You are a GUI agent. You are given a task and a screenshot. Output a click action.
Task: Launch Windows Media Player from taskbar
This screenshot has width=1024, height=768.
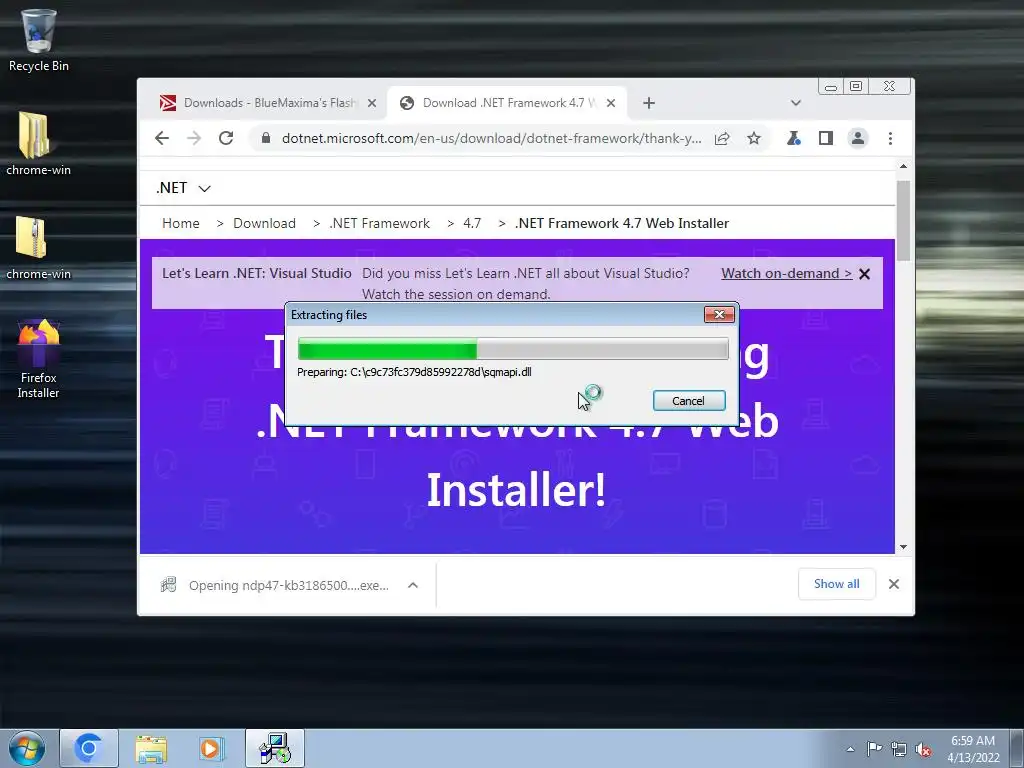coord(211,748)
